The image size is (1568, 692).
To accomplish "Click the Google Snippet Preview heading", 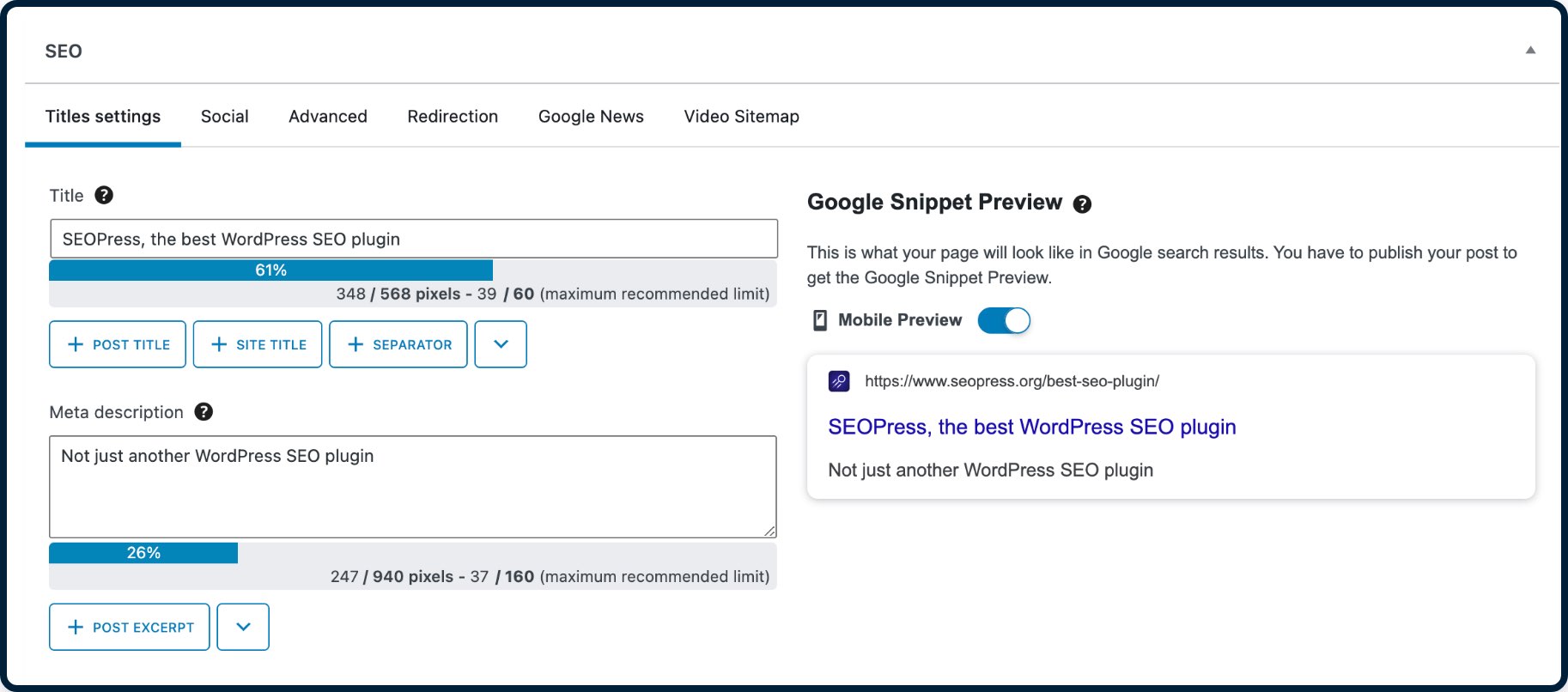I will pos(934,202).
